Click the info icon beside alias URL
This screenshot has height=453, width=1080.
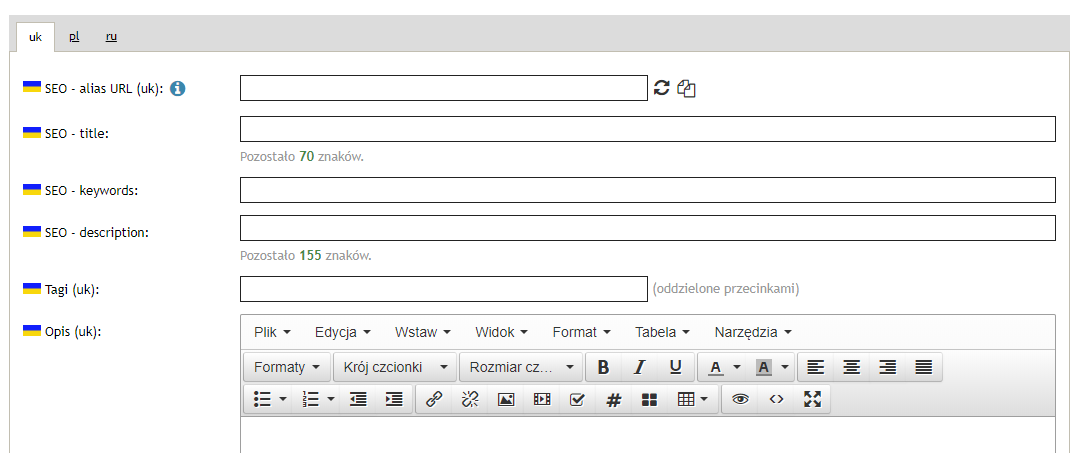coord(178,88)
